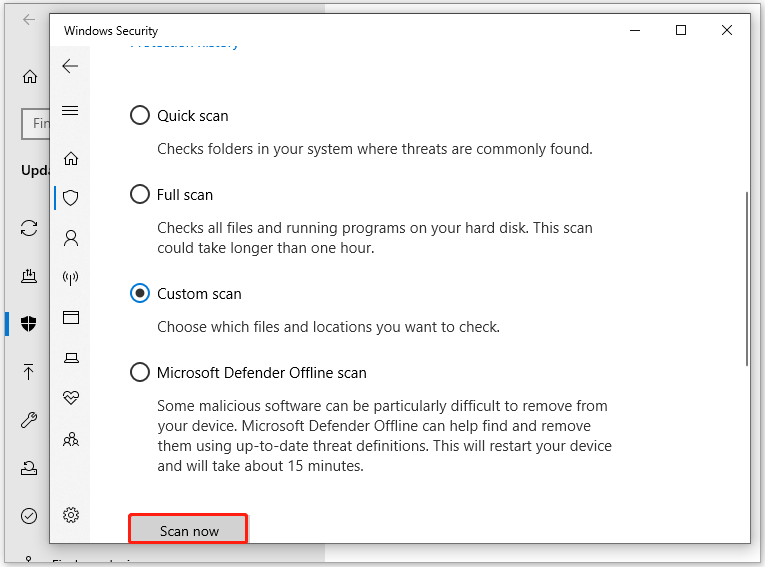Select the Quick scan option
Viewport: 765px width, 567px height.
[140, 116]
